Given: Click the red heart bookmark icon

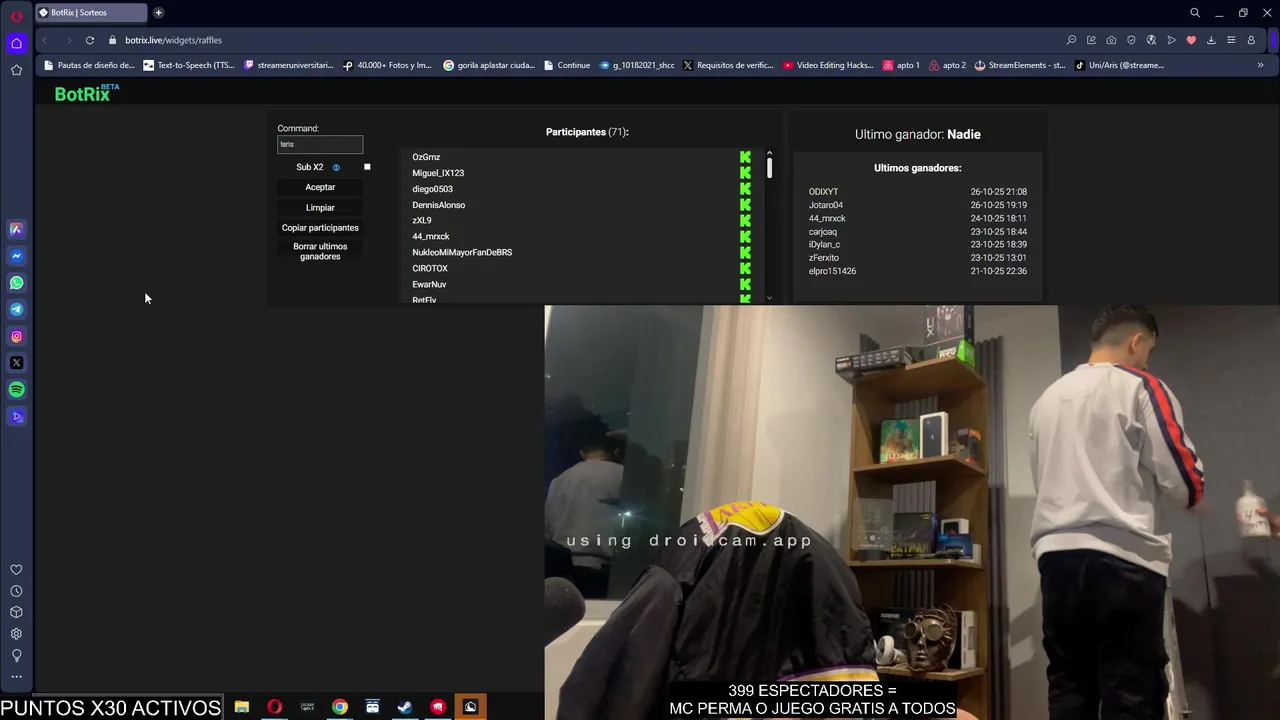Looking at the screenshot, I should tap(1191, 40).
